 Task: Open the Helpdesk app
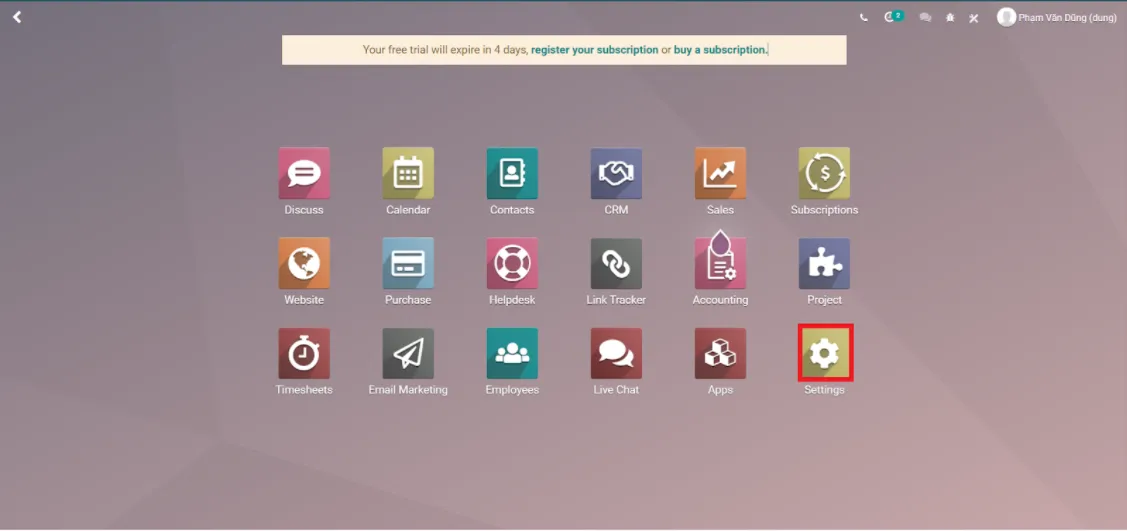pos(512,263)
